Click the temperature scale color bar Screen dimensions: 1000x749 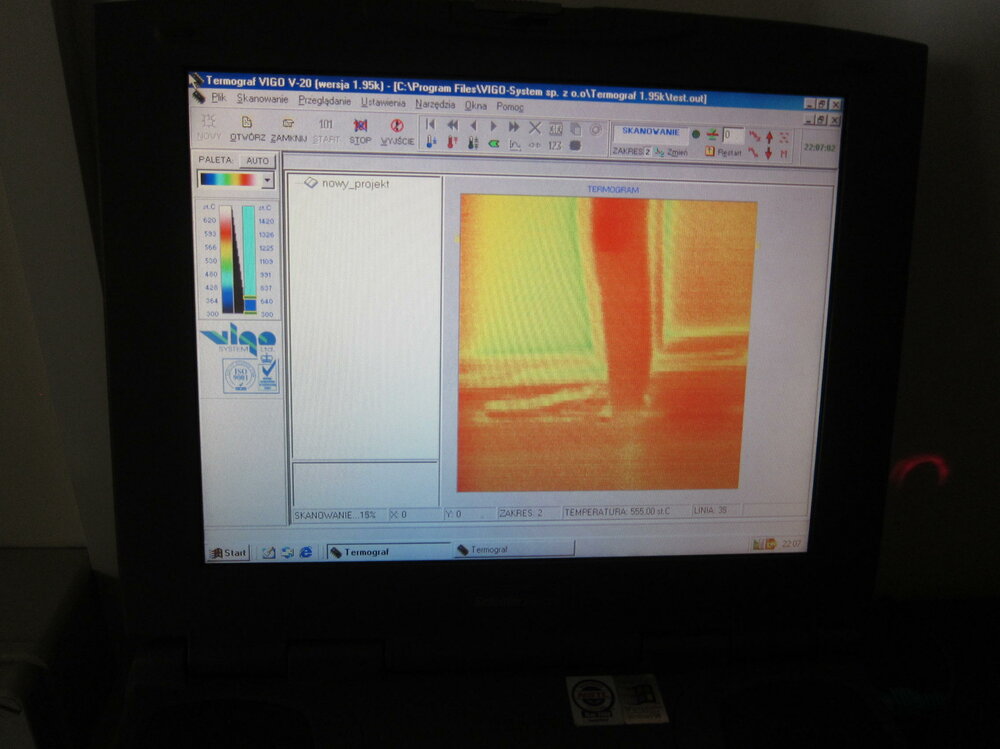point(226,258)
